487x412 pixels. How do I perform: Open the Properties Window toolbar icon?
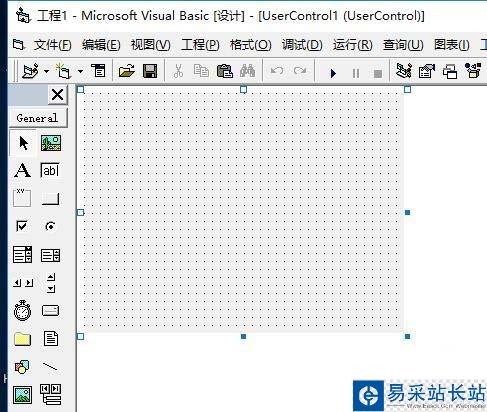click(427, 71)
